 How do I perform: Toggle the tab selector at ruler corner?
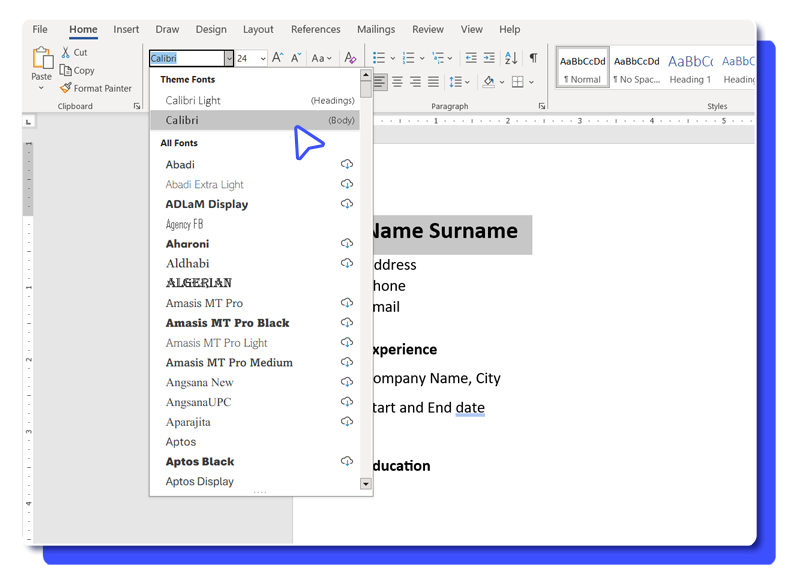click(x=29, y=122)
